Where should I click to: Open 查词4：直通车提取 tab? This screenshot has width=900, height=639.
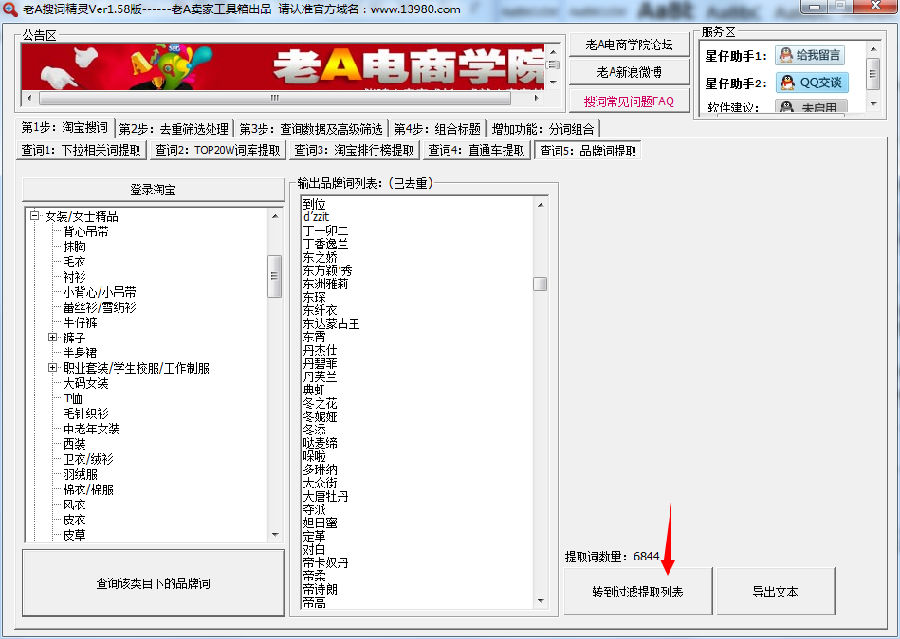pyautogui.click(x=476, y=150)
